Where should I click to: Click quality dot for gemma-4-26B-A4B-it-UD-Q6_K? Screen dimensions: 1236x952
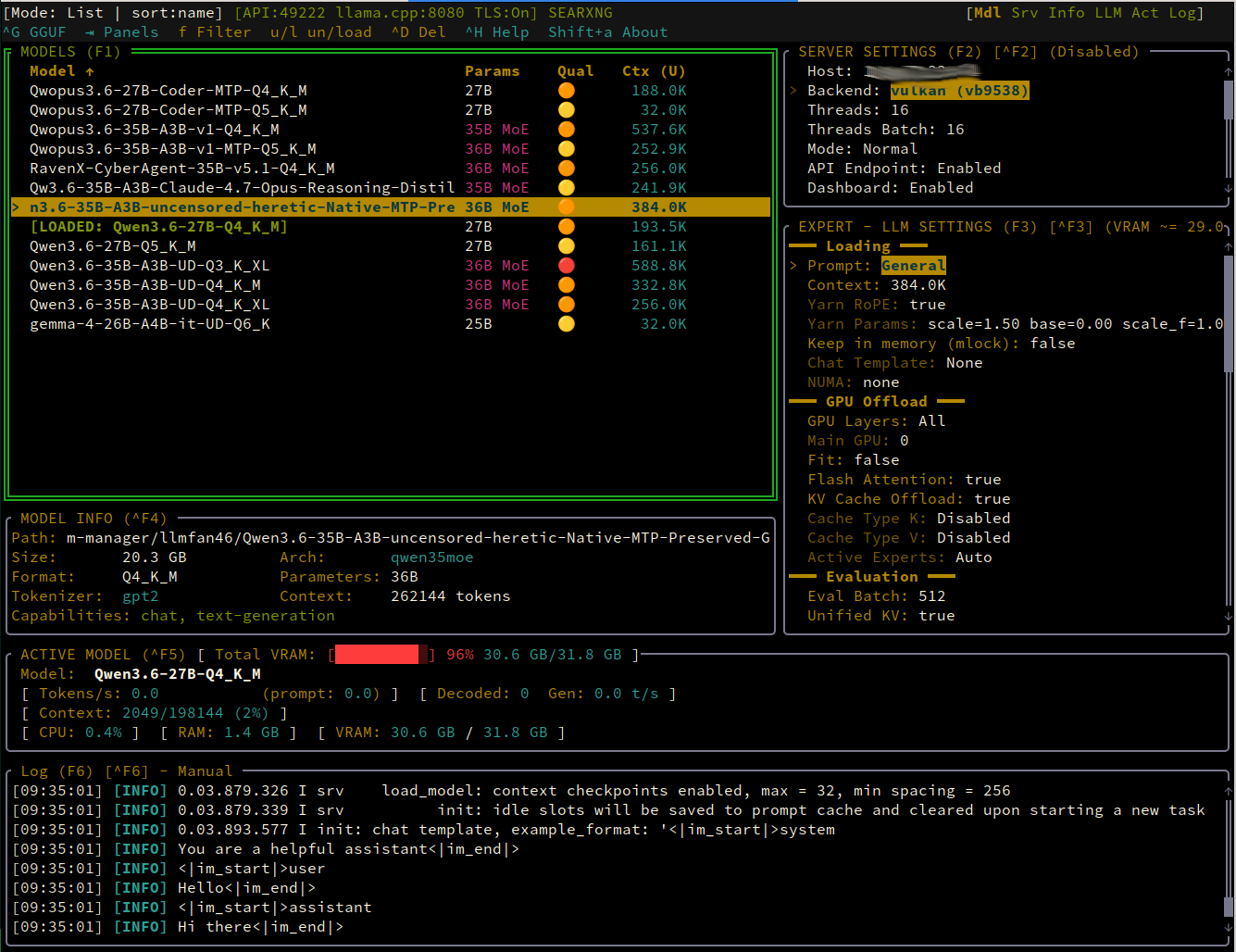pyautogui.click(x=566, y=324)
